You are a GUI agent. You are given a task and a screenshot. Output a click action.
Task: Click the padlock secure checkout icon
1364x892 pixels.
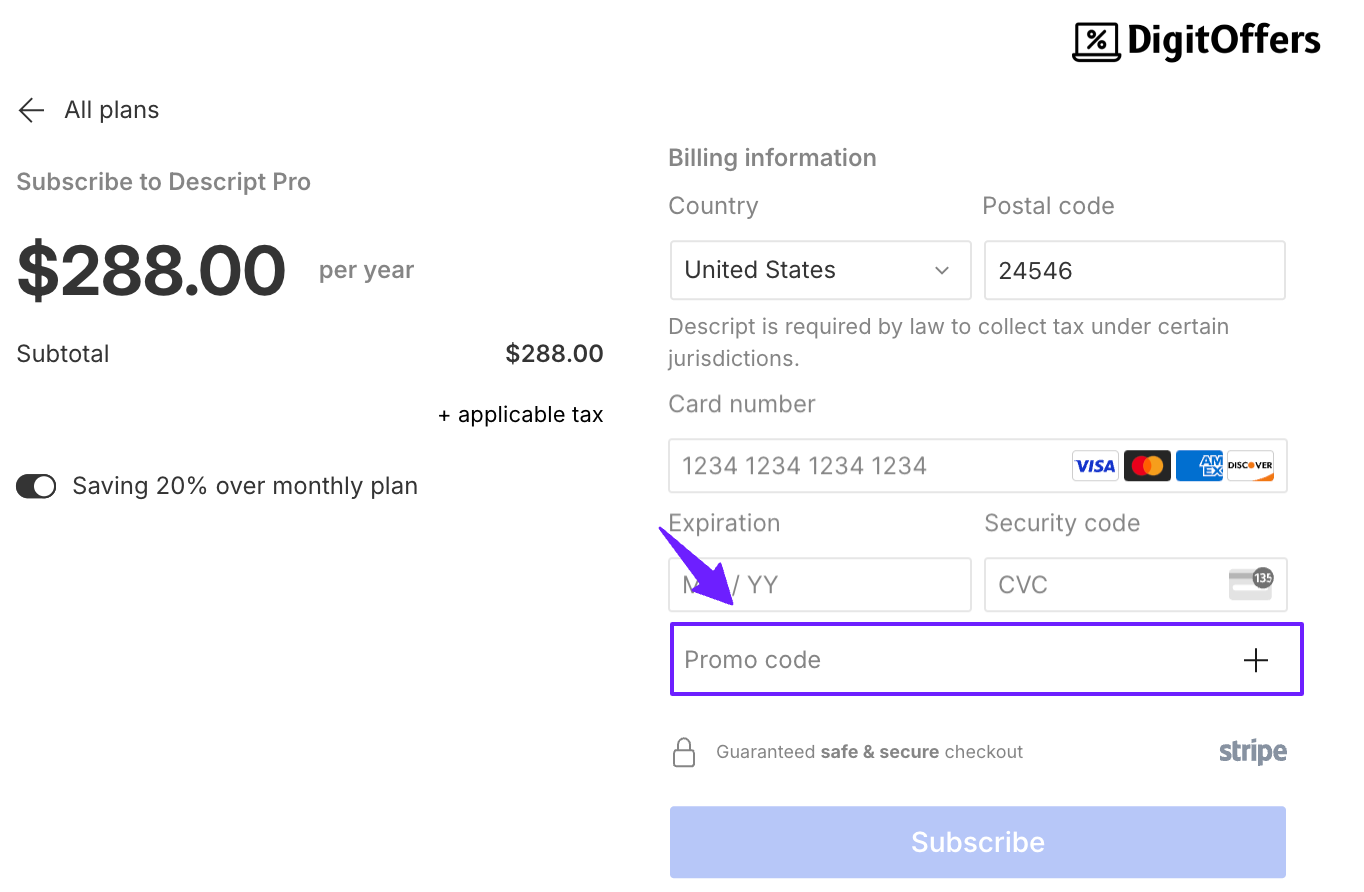pos(684,752)
